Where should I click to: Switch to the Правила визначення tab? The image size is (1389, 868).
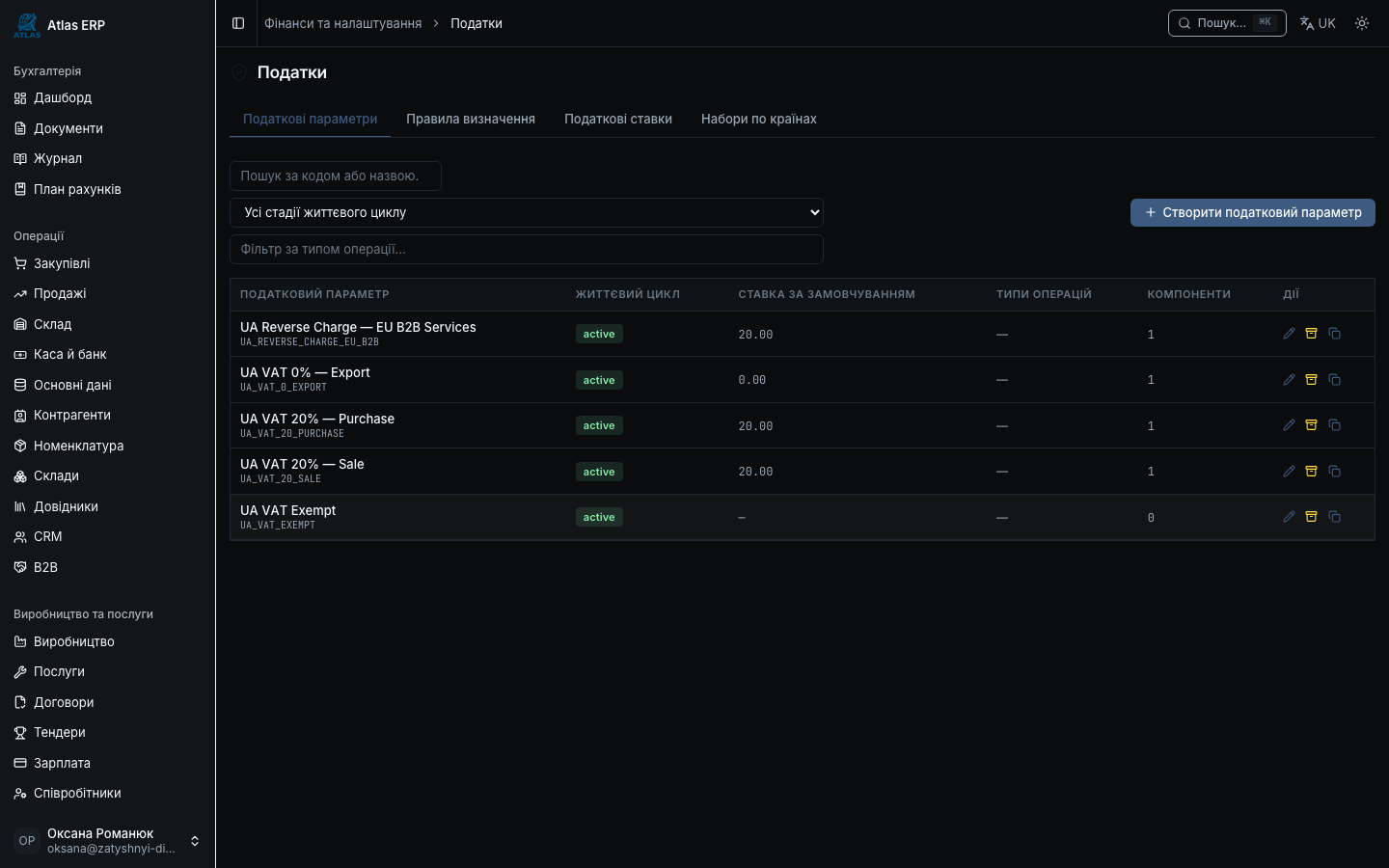471,119
